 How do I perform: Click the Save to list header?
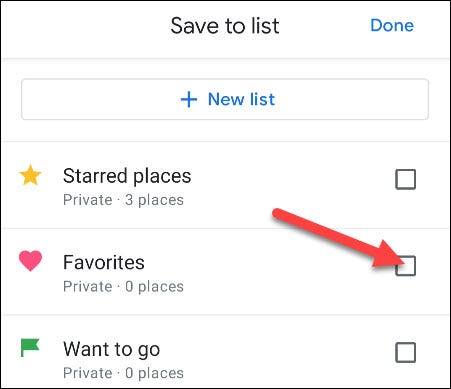(x=225, y=26)
